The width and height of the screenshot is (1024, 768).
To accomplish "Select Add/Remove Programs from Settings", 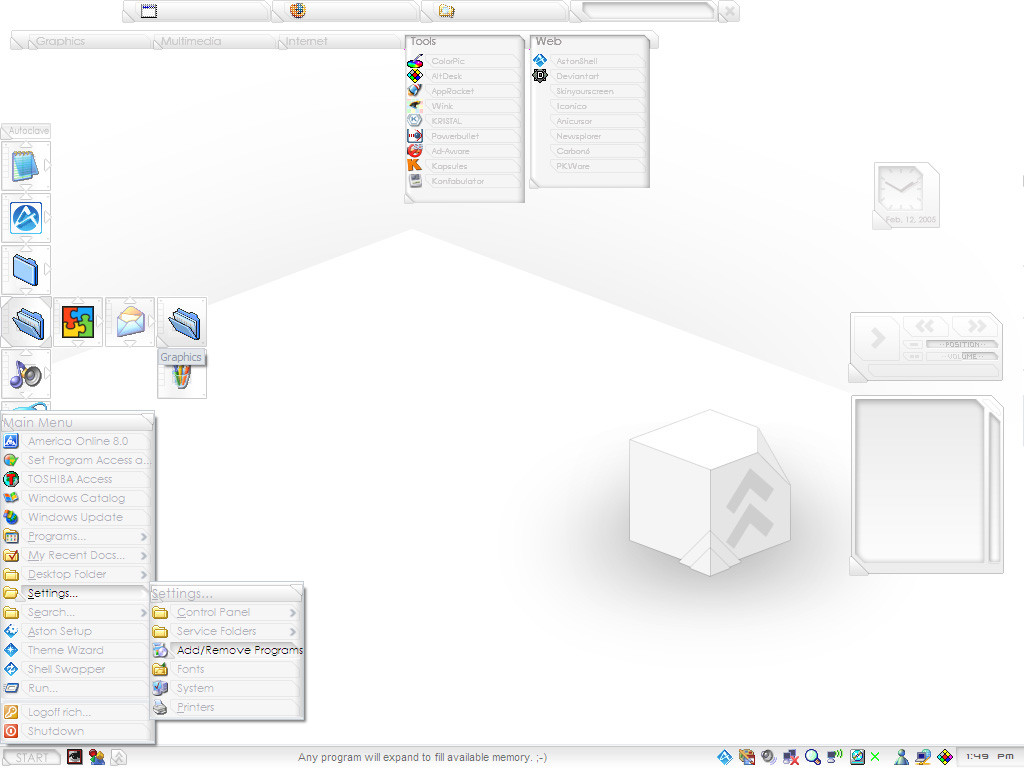I will click(239, 650).
